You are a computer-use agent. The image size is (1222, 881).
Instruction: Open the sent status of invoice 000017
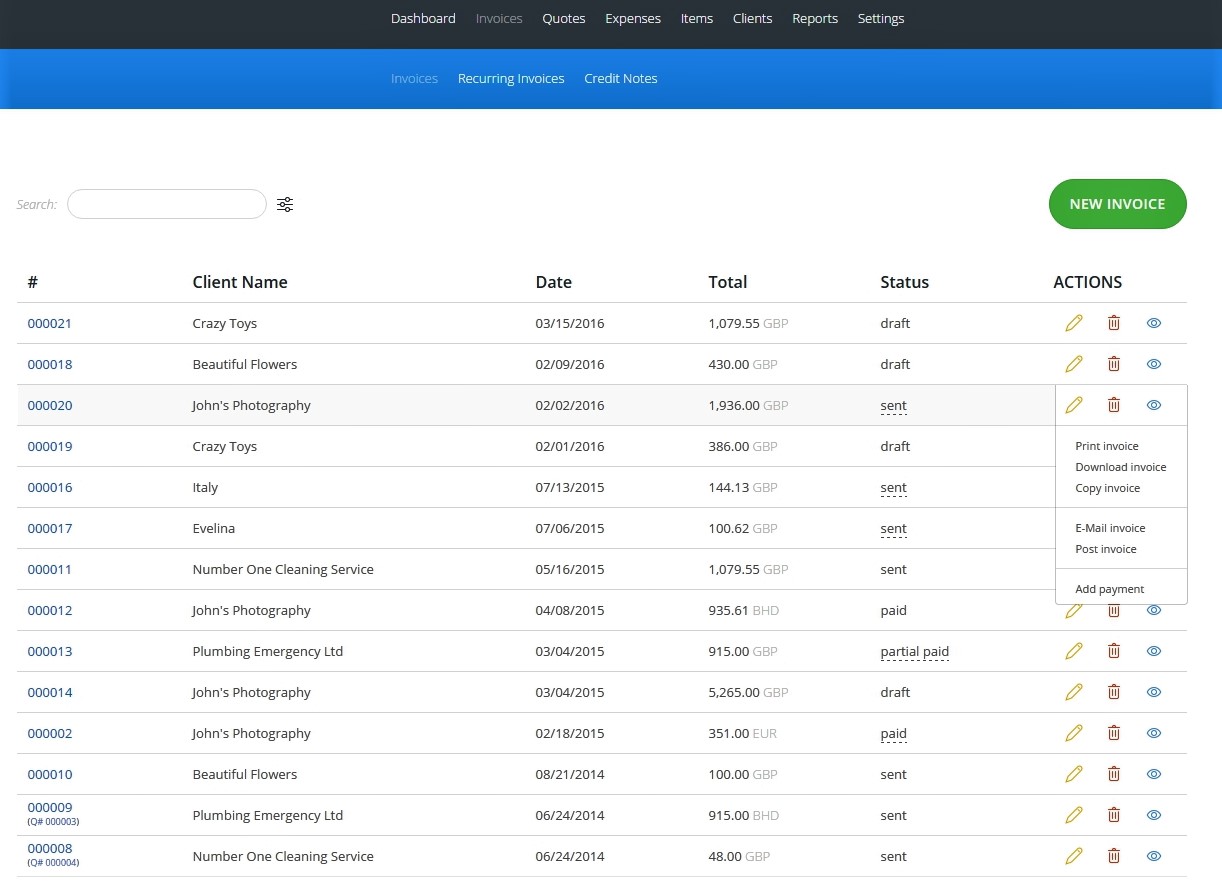point(894,529)
